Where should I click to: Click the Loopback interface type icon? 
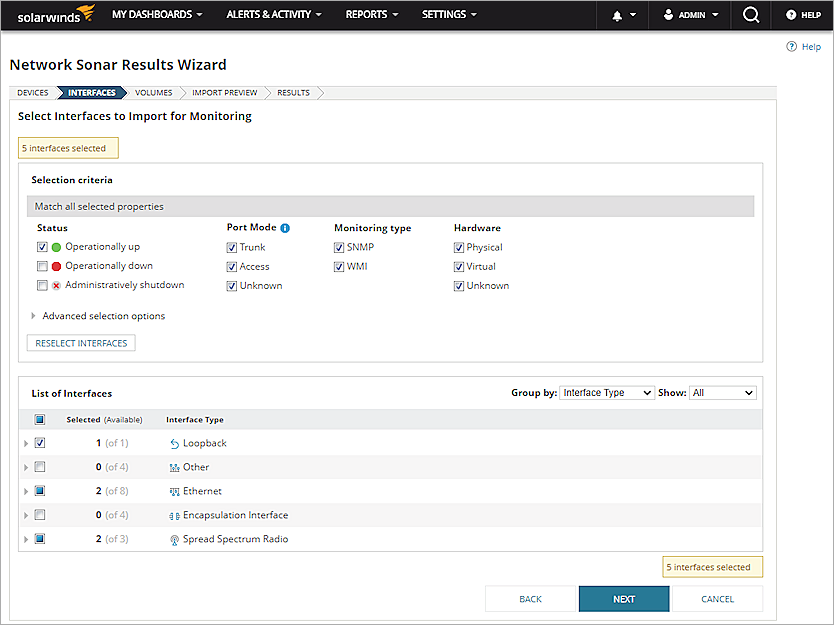tap(176, 443)
